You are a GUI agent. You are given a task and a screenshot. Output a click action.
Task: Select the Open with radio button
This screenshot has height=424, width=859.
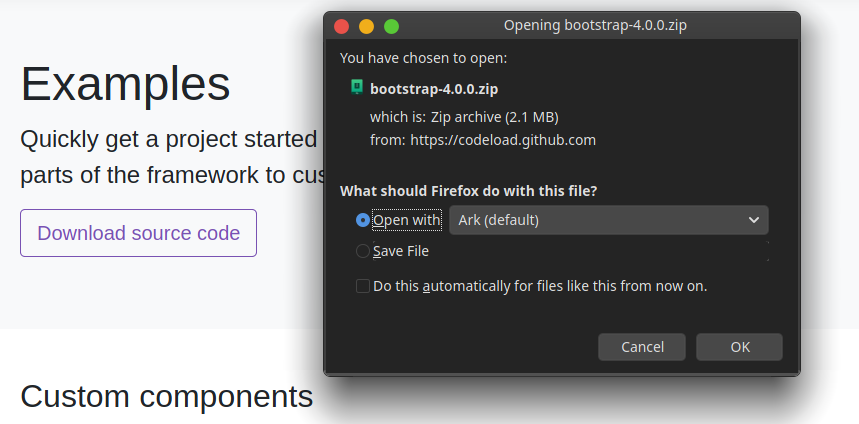click(363, 220)
